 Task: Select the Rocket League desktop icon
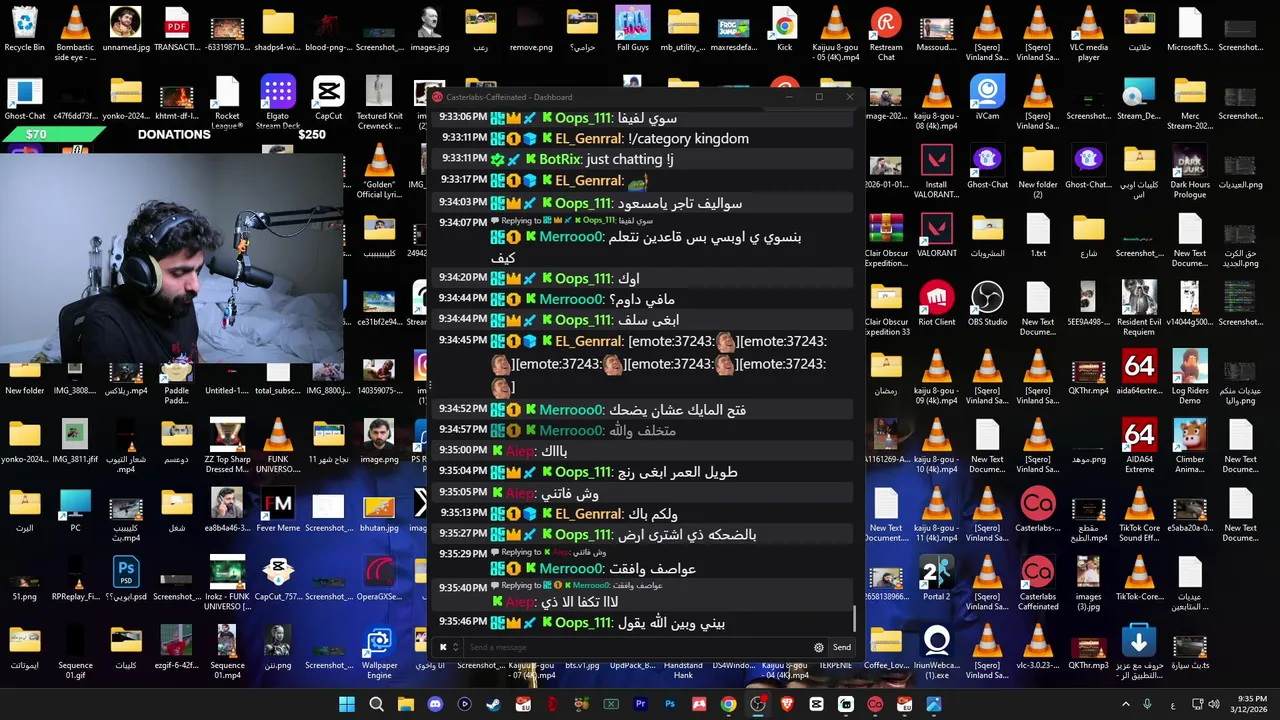tap(227, 103)
